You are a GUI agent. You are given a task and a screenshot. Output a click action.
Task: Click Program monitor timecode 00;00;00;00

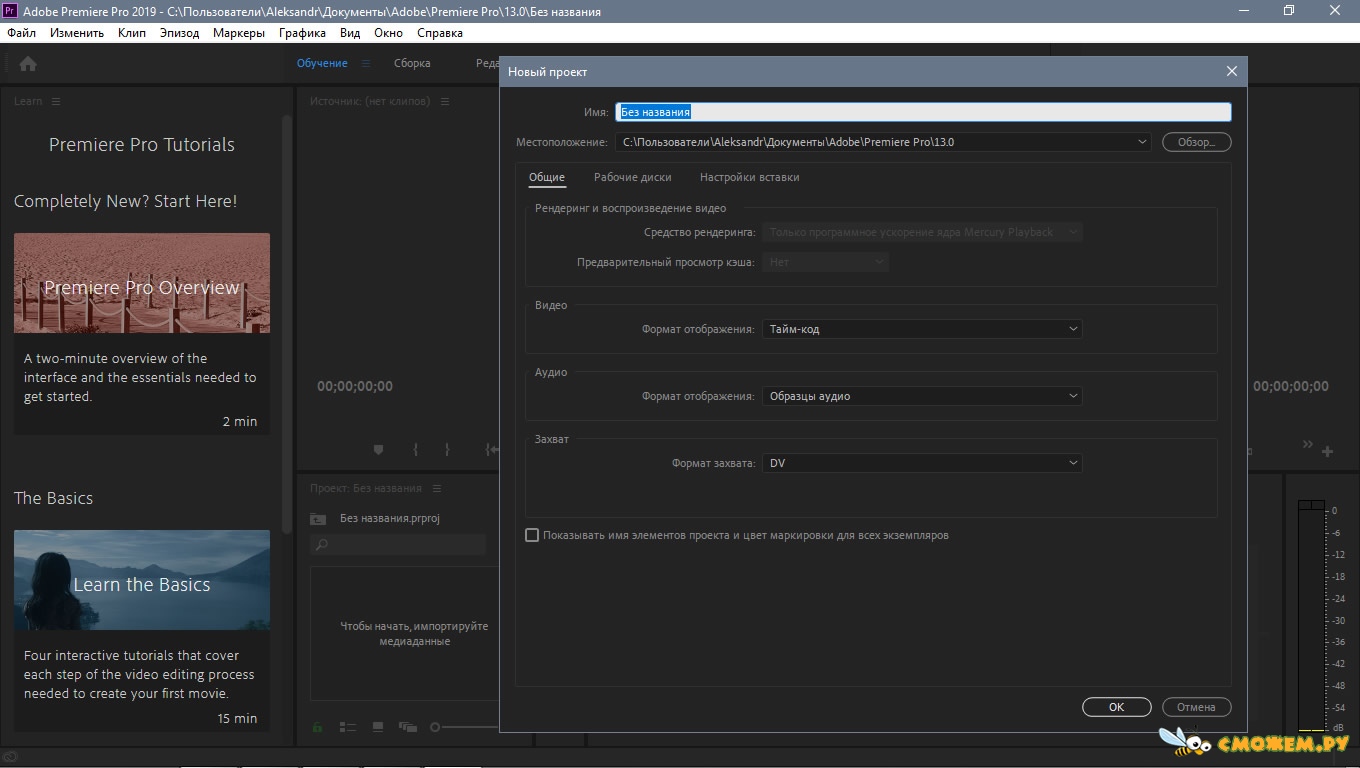pos(1291,386)
